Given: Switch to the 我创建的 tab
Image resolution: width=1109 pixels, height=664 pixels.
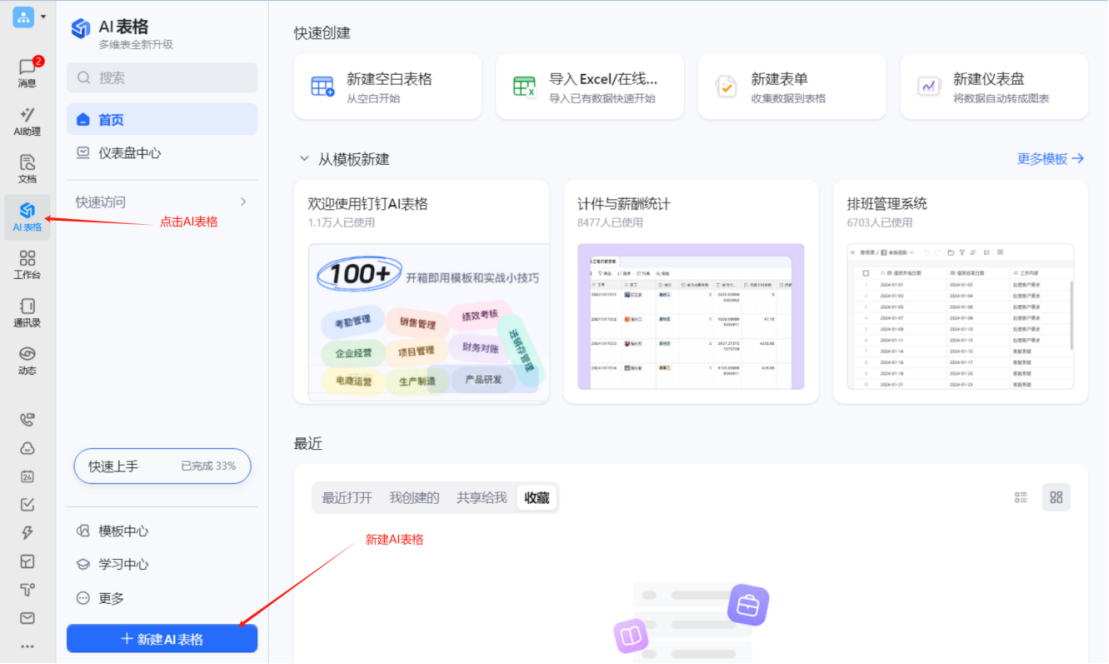Looking at the screenshot, I should tap(414, 498).
